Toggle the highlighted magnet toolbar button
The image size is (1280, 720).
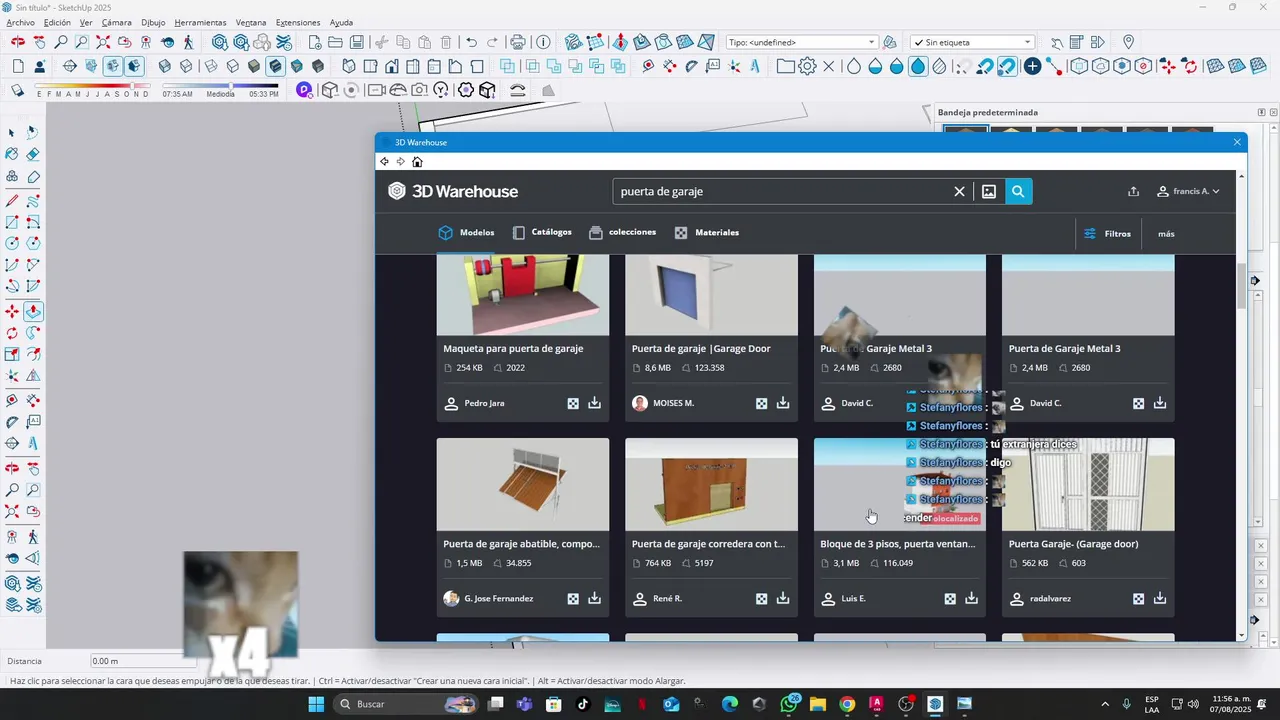(1007, 66)
